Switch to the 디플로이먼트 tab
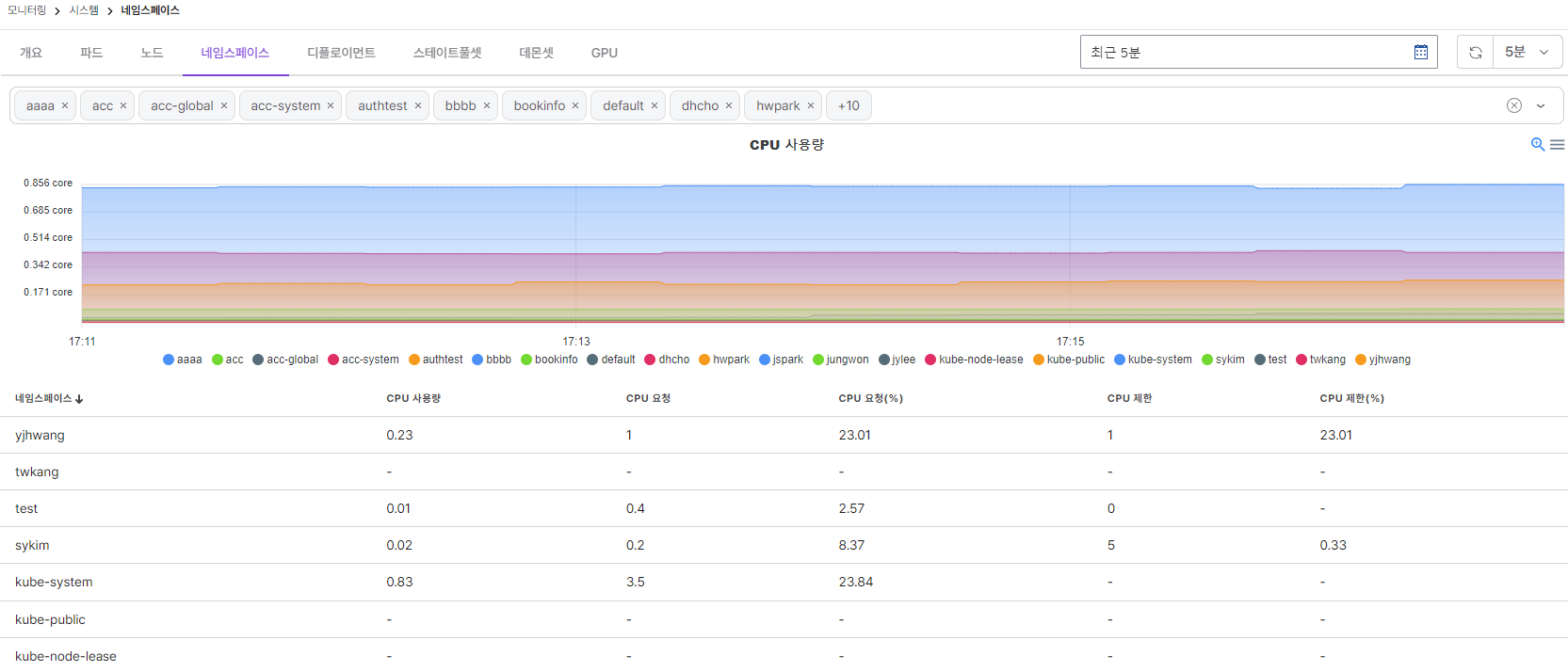The image size is (1568, 672). (341, 53)
